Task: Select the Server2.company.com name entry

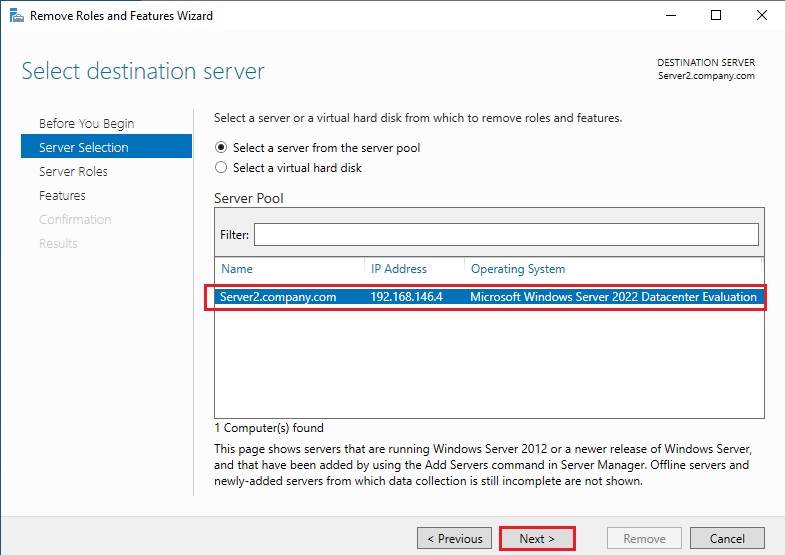Action: tap(279, 297)
